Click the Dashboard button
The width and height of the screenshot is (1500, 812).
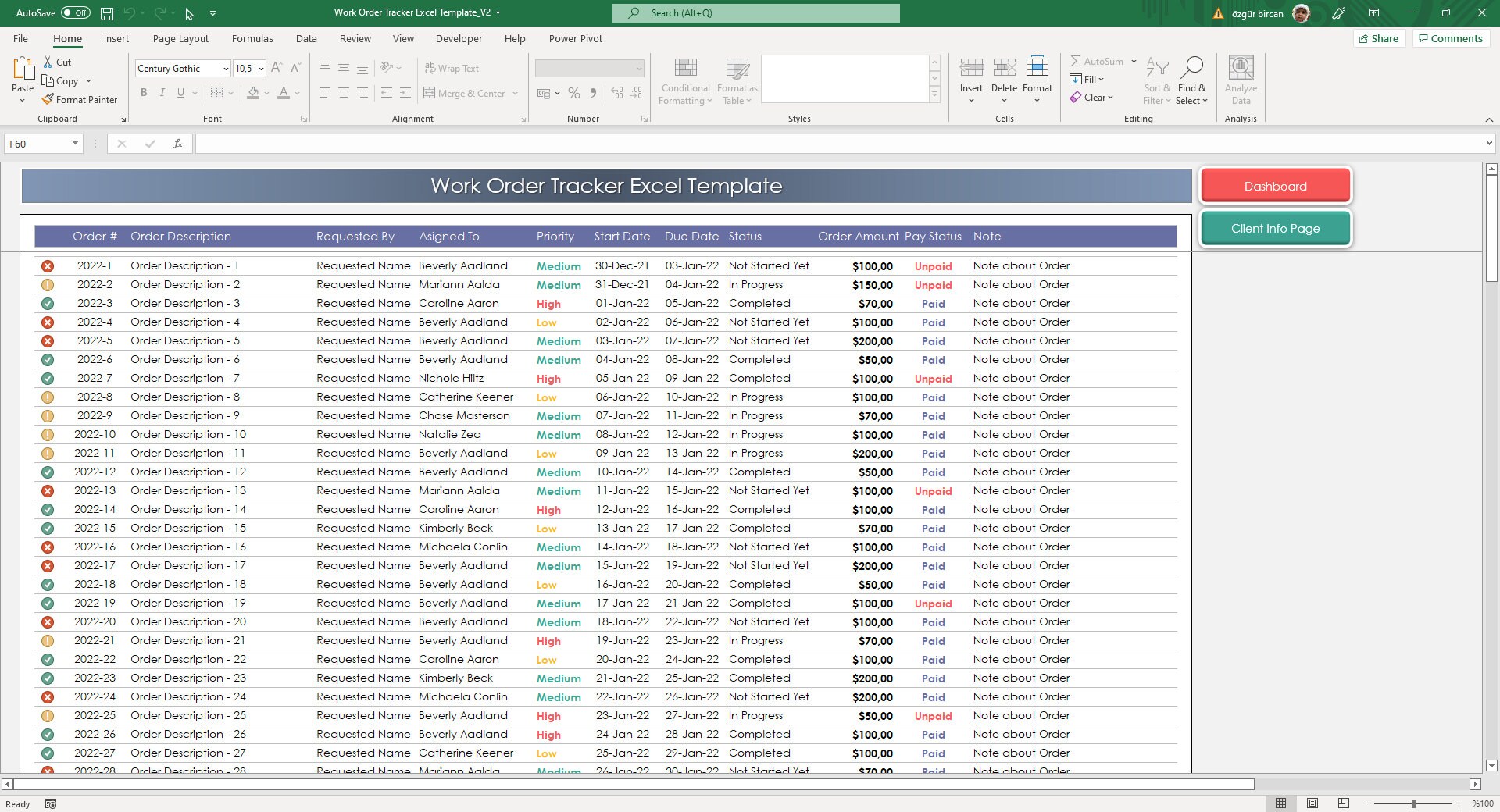point(1275,186)
